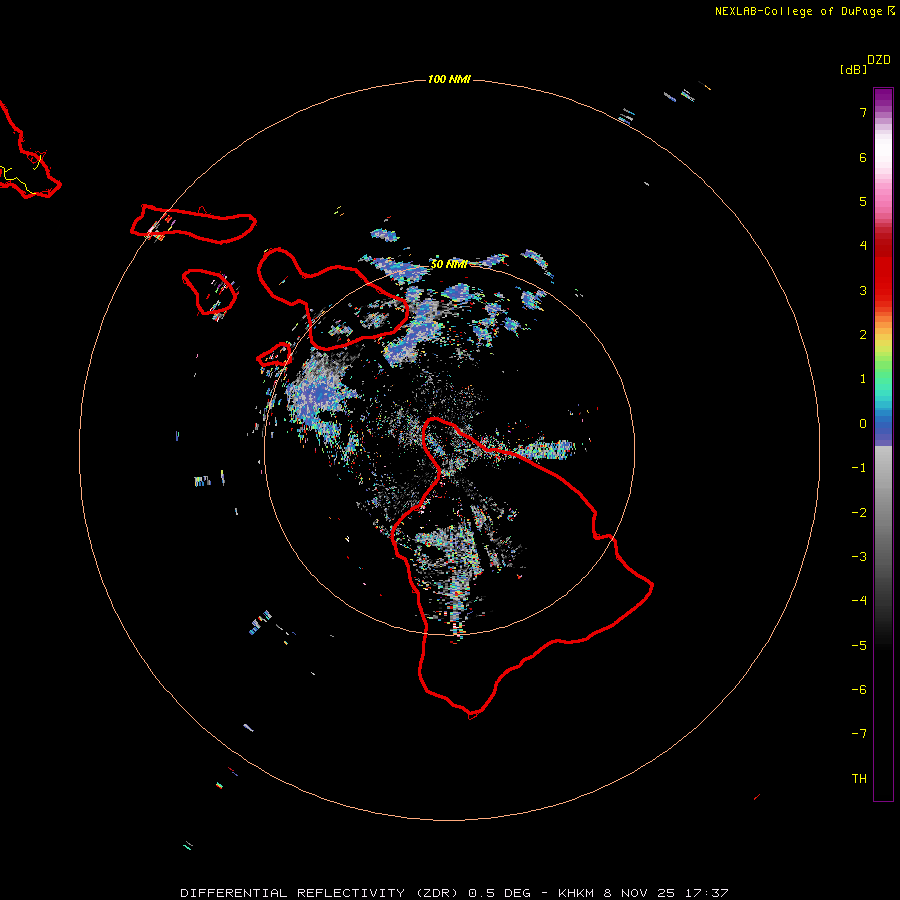Screen dimensions: 900x900
Task: Pick the purple top of the color bar
Action: click(x=883, y=99)
